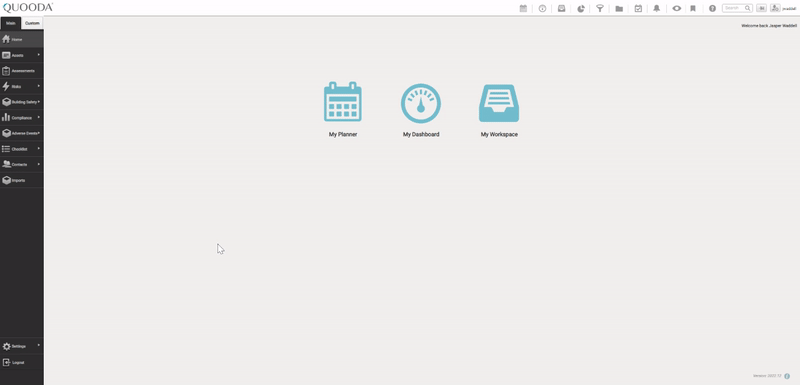
Task: Click the My Workspace text label
Action: point(499,135)
